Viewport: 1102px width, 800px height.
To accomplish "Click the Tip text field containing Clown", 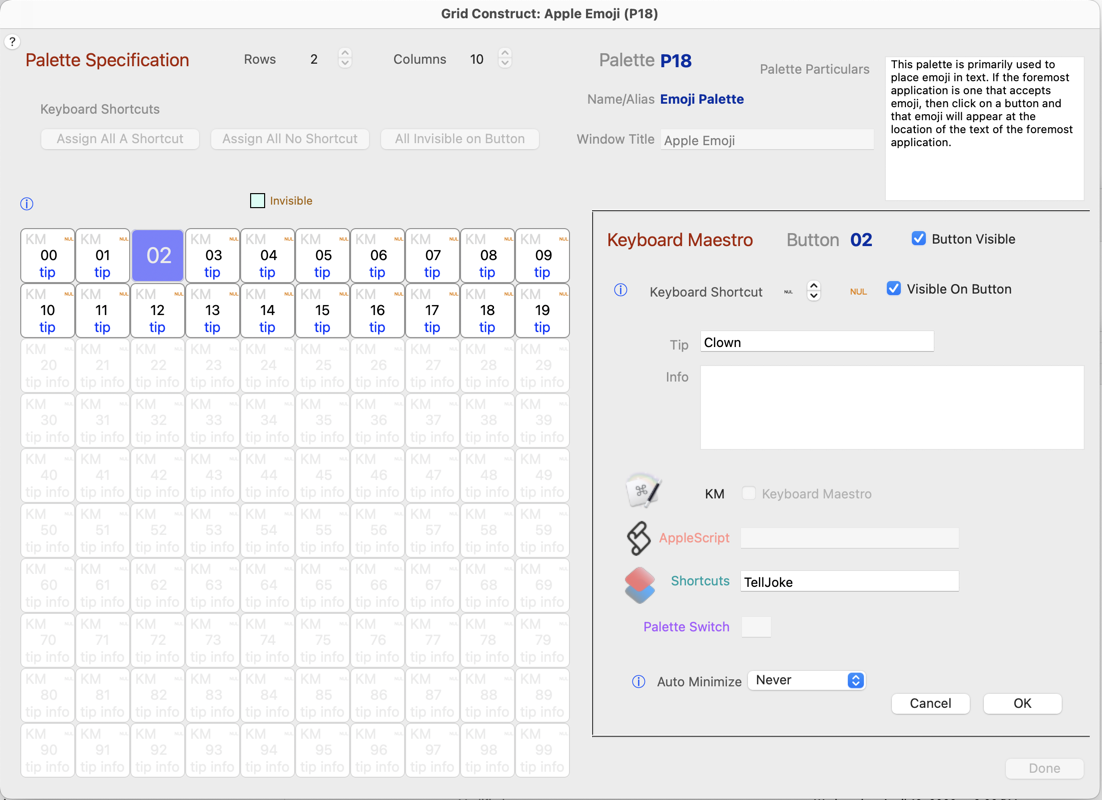I will point(816,342).
